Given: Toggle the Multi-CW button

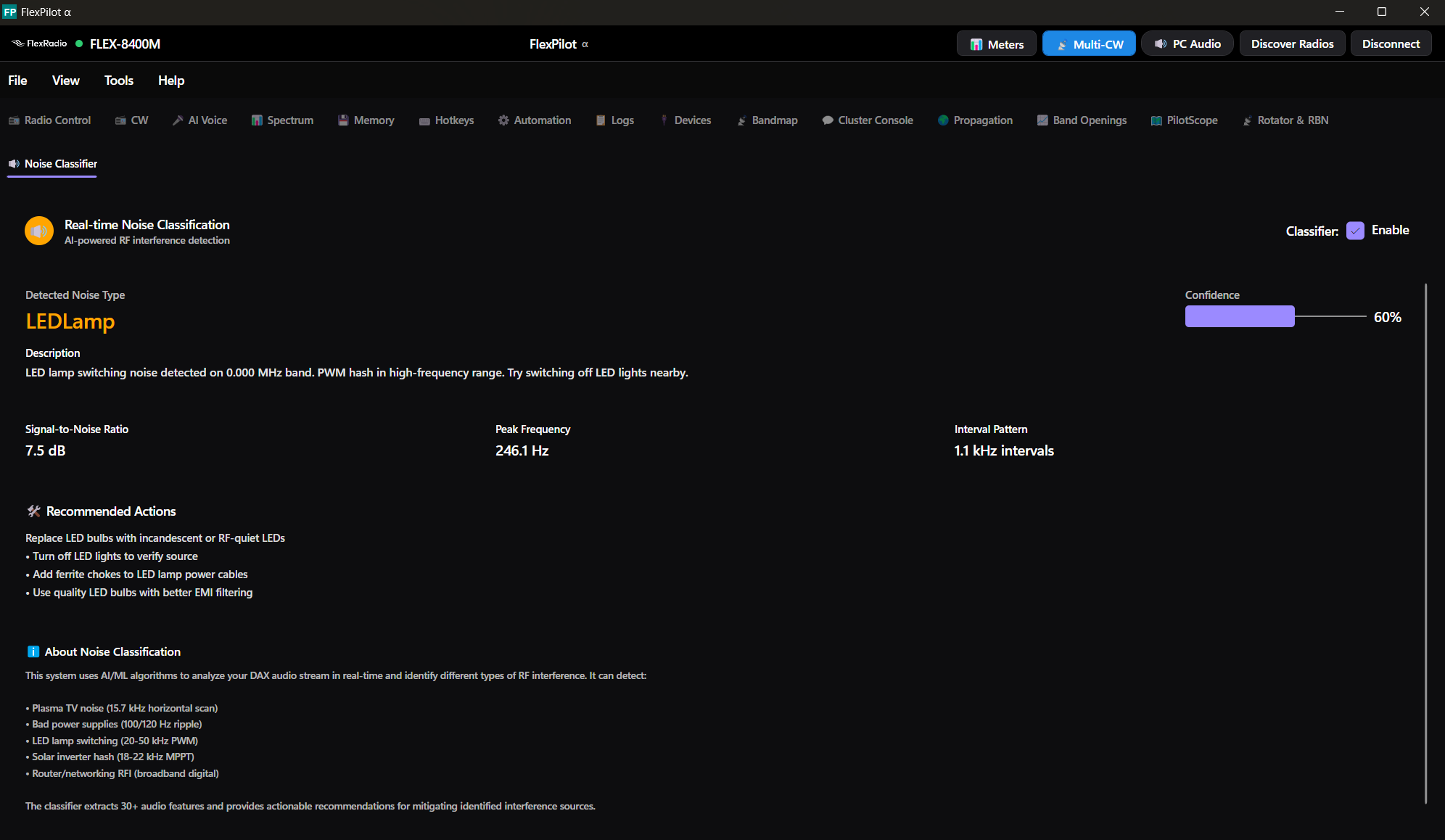Looking at the screenshot, I should pos(1089,44).
